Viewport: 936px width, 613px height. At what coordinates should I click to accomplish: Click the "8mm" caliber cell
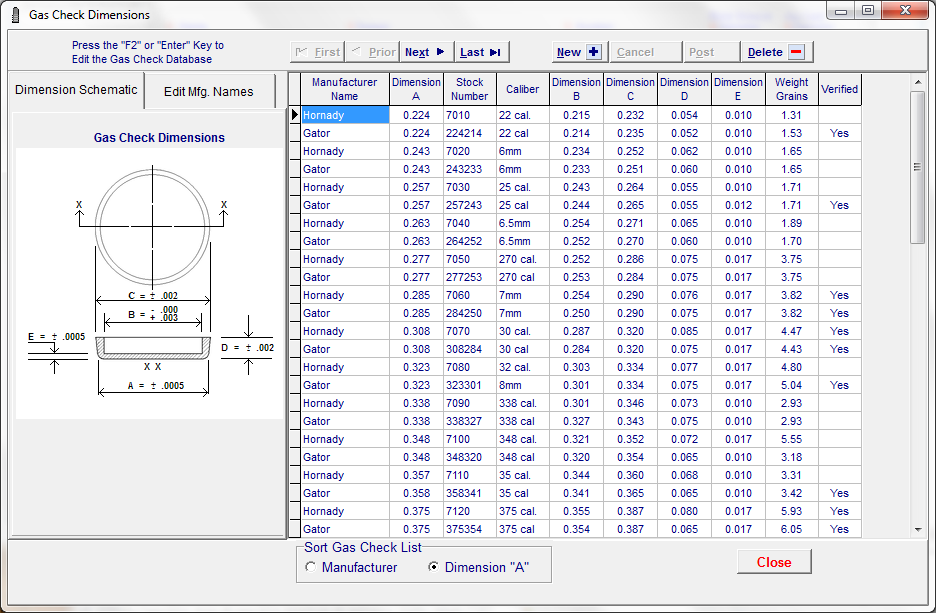point(522,385)
